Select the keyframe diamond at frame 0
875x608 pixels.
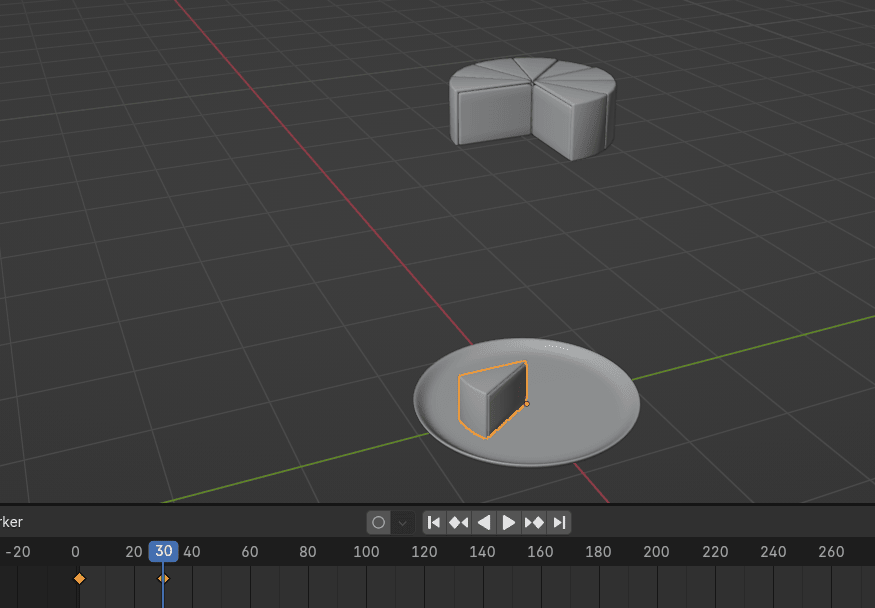coord(79,578)
